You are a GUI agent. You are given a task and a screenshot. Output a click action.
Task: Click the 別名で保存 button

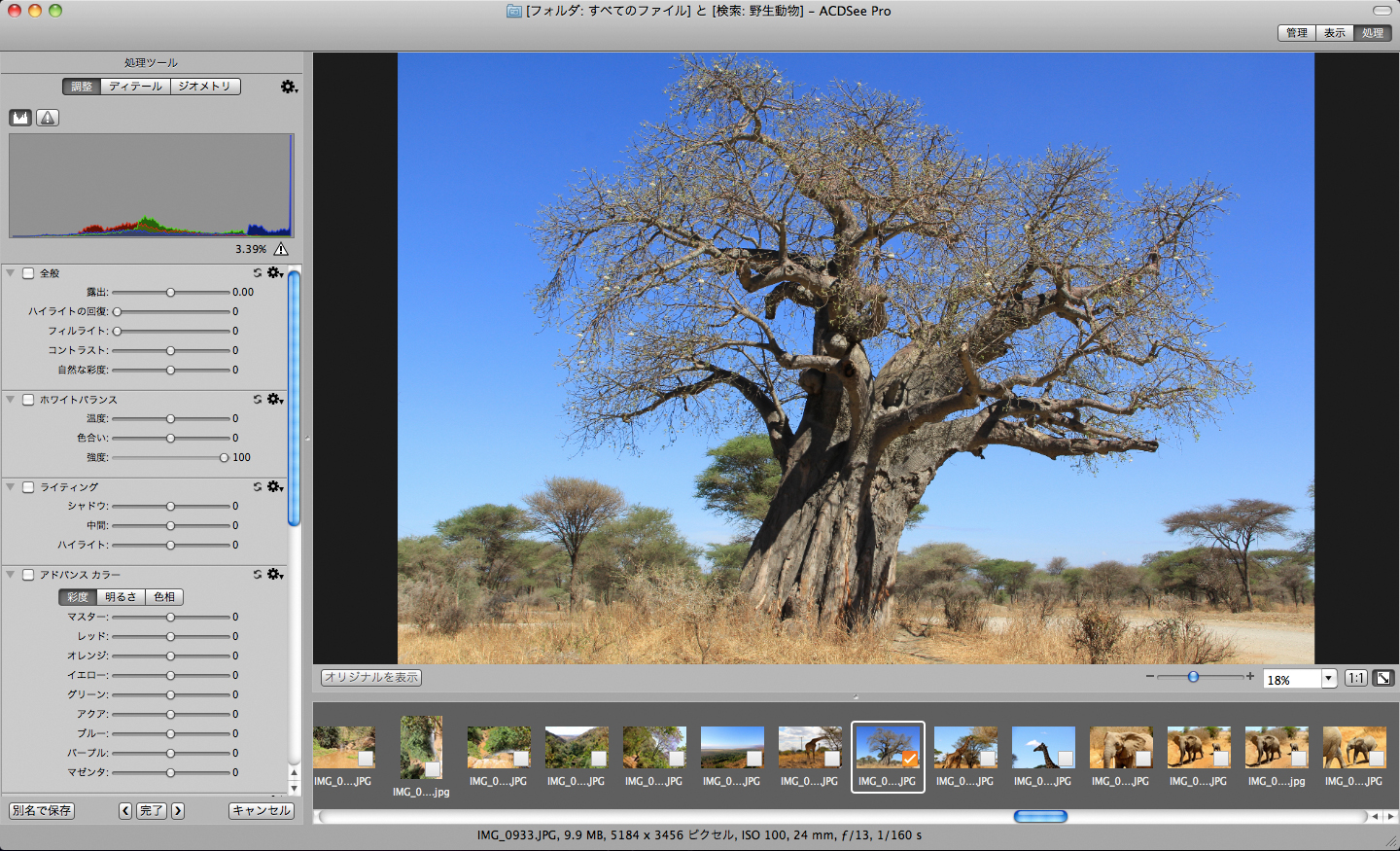pyautogui.click(x=42, y=810)
